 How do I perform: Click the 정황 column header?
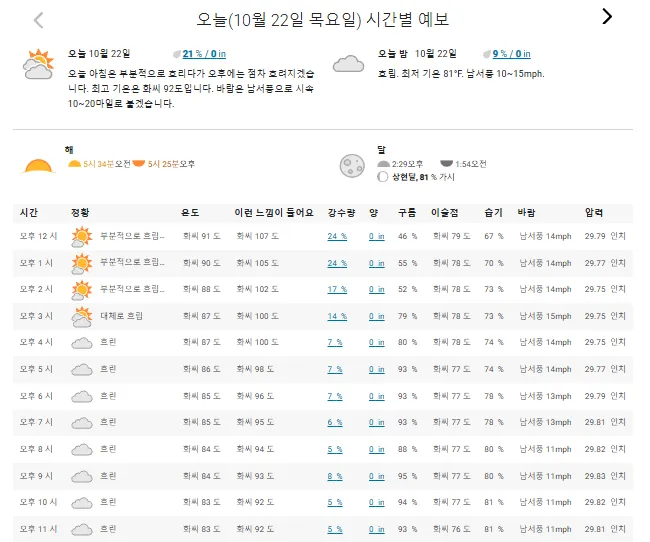[x=80, y=213]
